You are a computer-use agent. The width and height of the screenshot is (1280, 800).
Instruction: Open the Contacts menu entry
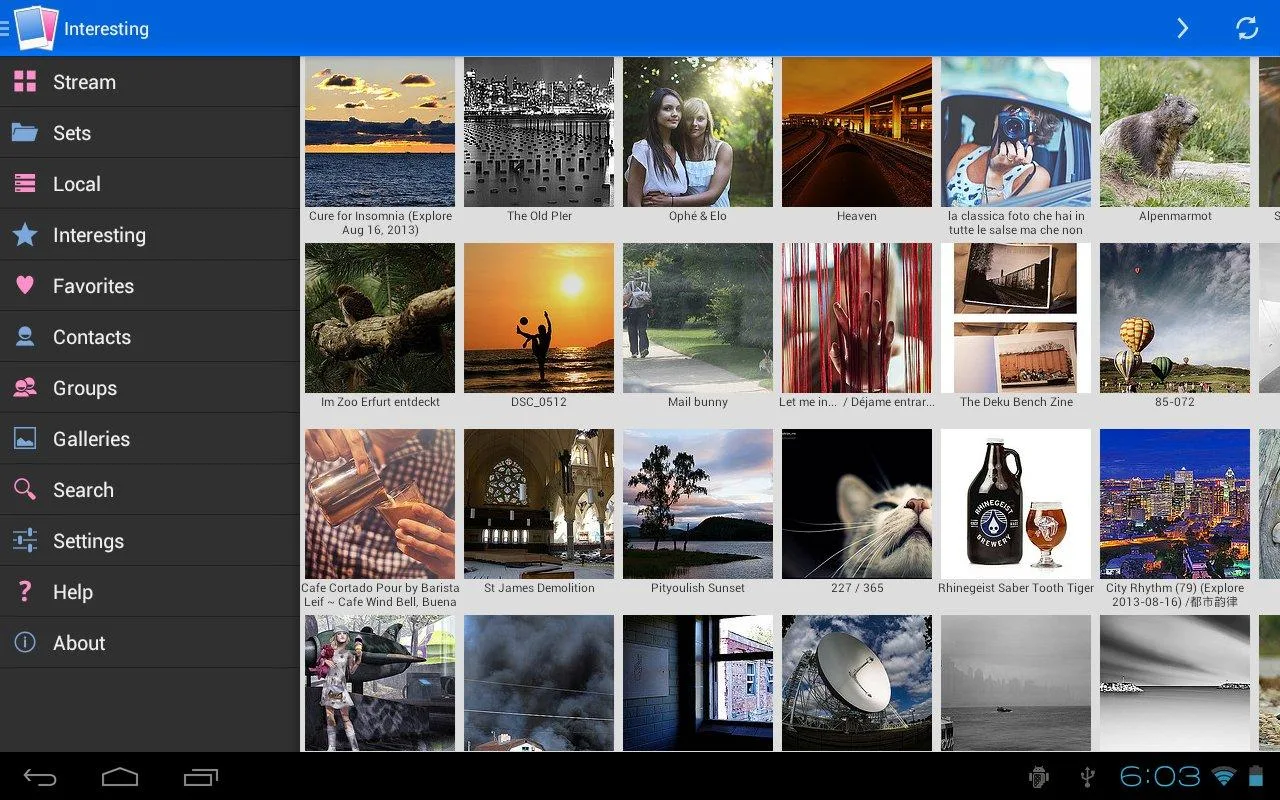click(150, 337)
